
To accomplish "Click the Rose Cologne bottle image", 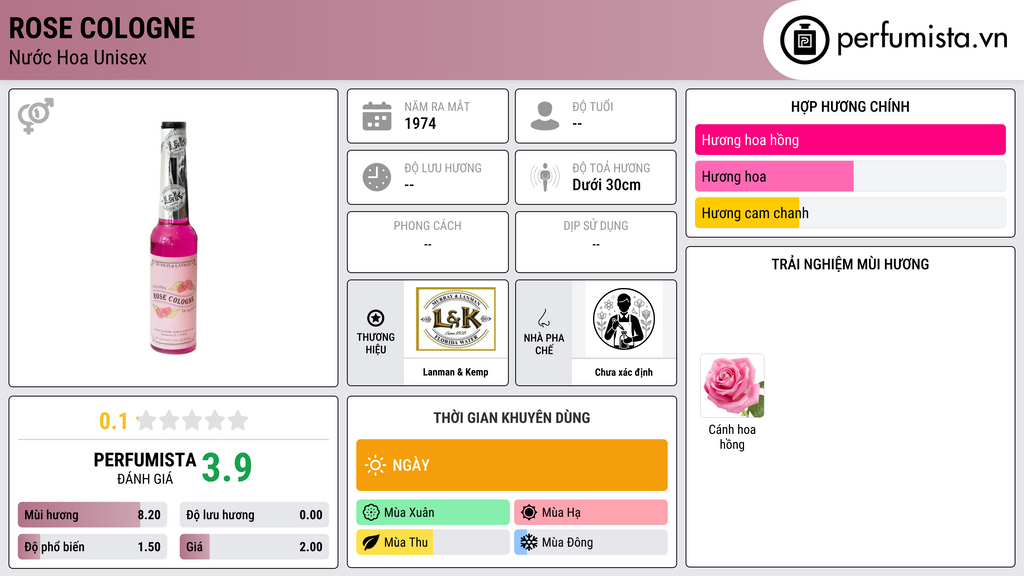I will click(x=173, y=238).
